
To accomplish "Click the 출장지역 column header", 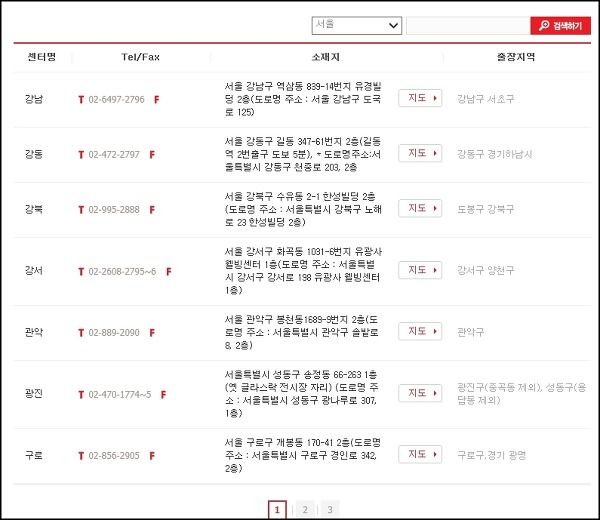I will [x=516, y=57].
